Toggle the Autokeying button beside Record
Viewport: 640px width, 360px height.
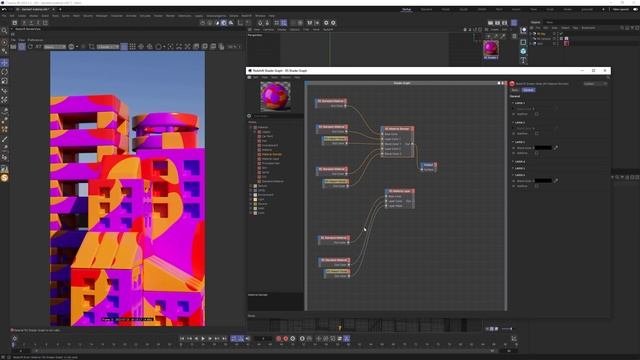[286, 338]
